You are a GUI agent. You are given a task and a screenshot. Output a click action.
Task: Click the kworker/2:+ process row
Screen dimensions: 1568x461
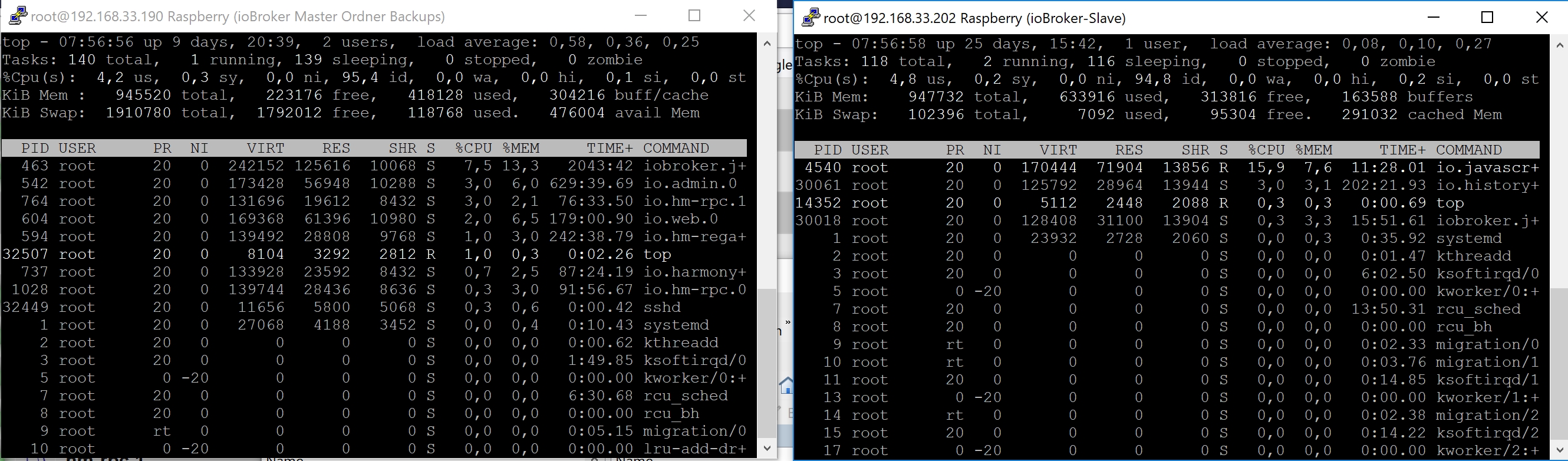point(1168,450)
